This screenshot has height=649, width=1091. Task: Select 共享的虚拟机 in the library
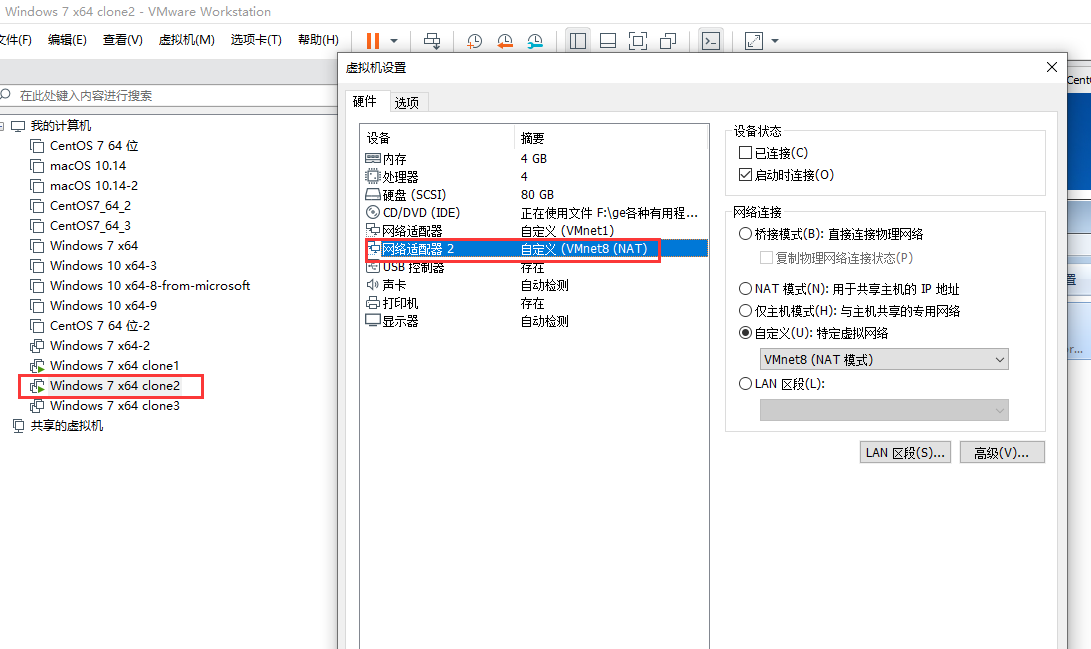(66, 426)
